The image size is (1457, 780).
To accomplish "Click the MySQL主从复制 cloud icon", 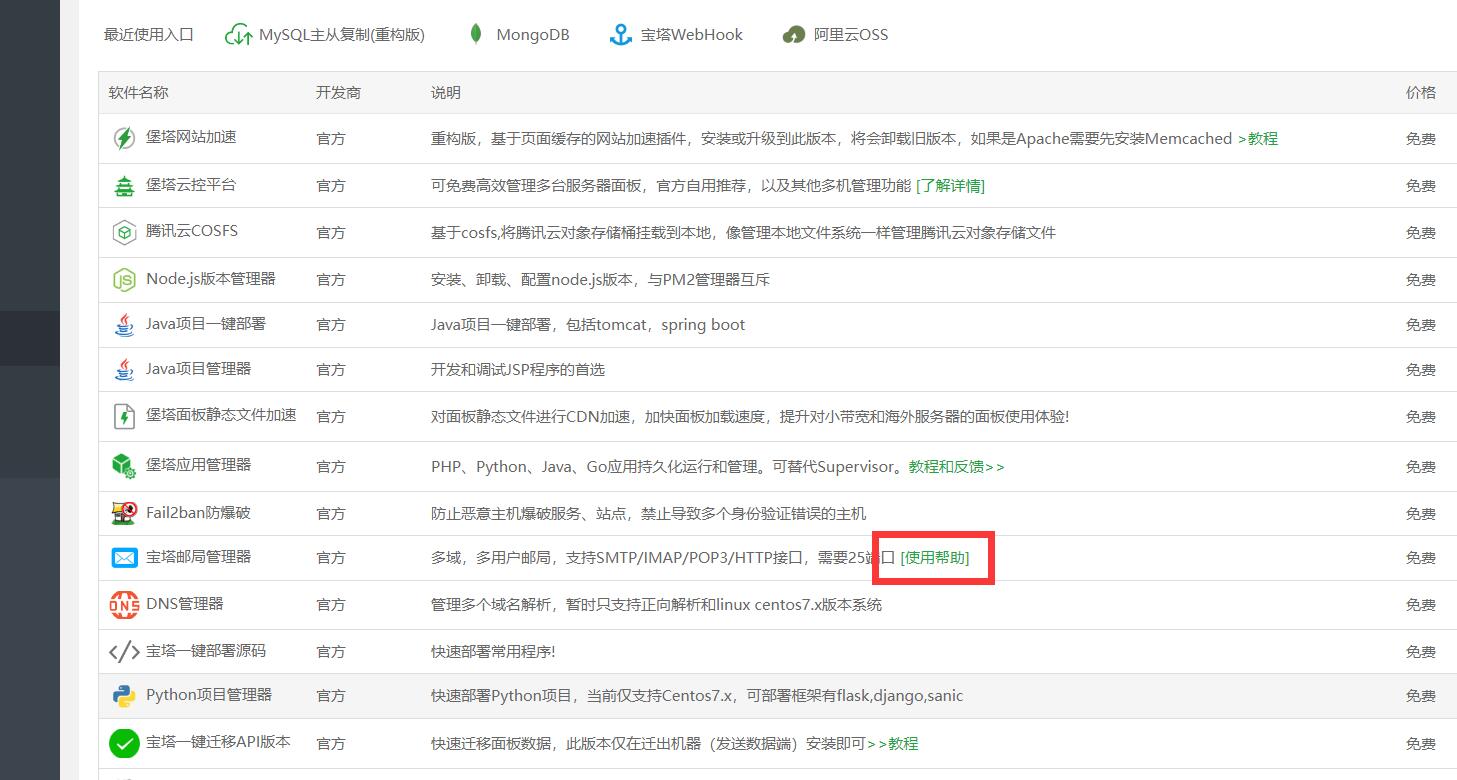I will tap(238, 35).
